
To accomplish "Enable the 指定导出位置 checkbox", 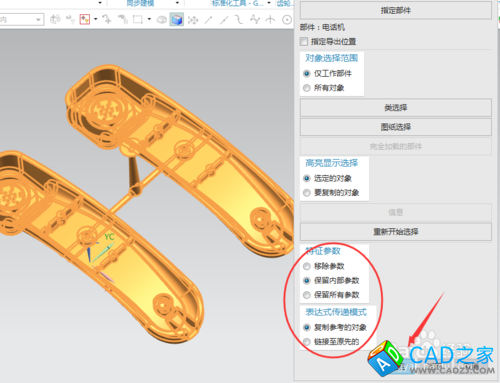I will click(304, 42).
